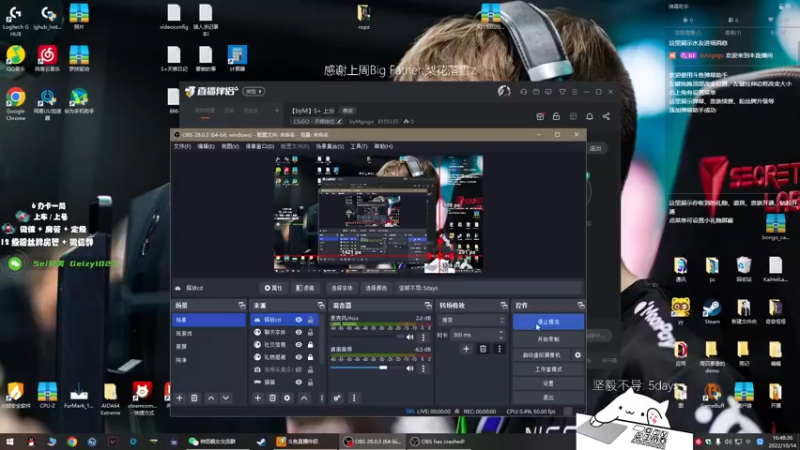Click the open padlock icon in 直播伴侣
Viewport: 800px width, 450px height.
pos(556,116)
